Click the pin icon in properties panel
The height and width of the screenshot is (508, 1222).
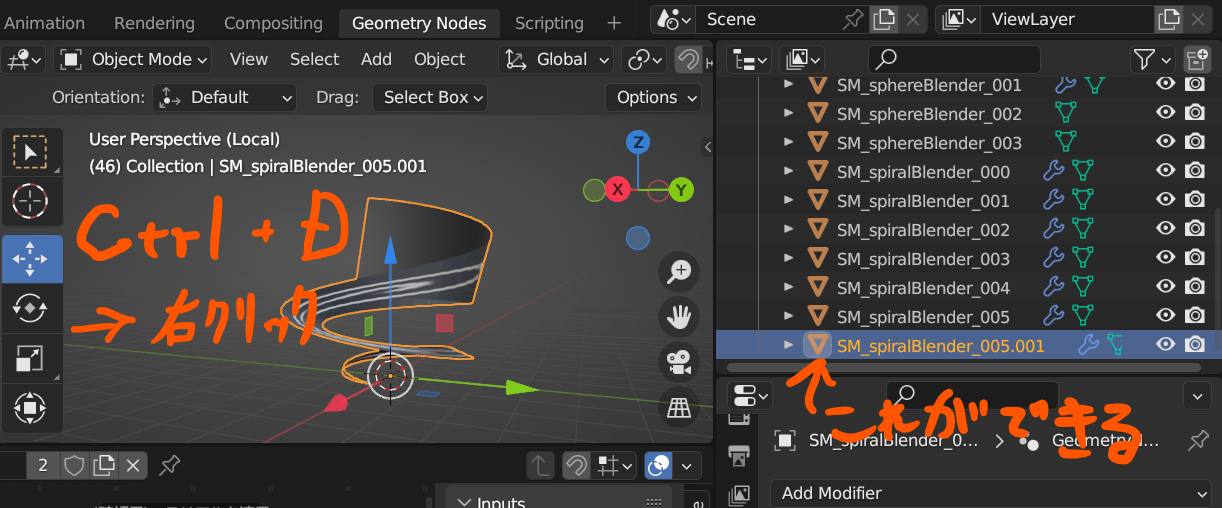click(1196, 441)
